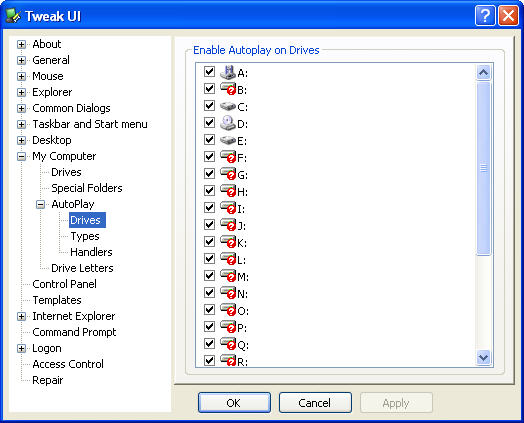524x423 pixels.
Task: Click the floppy drive icon for A:
Action: tap(228, 72)
